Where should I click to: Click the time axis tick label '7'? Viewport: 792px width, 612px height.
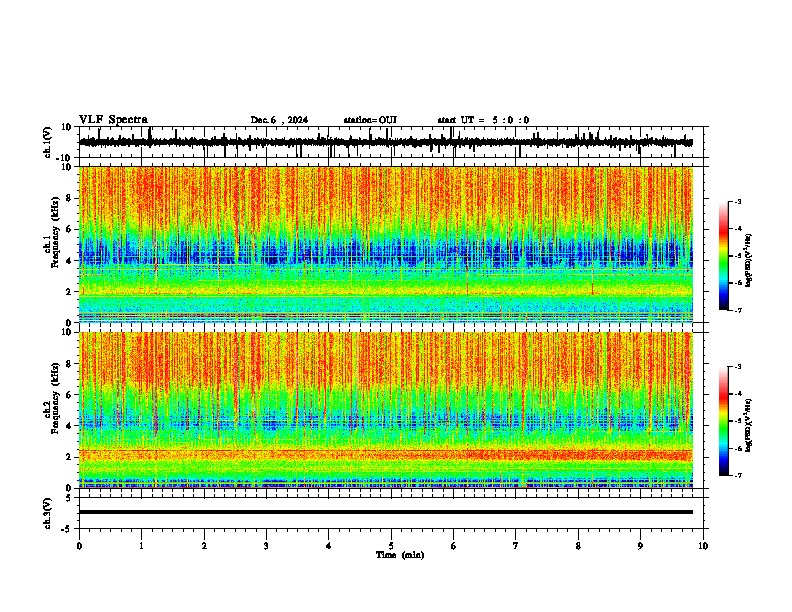(x=516, y=546)
